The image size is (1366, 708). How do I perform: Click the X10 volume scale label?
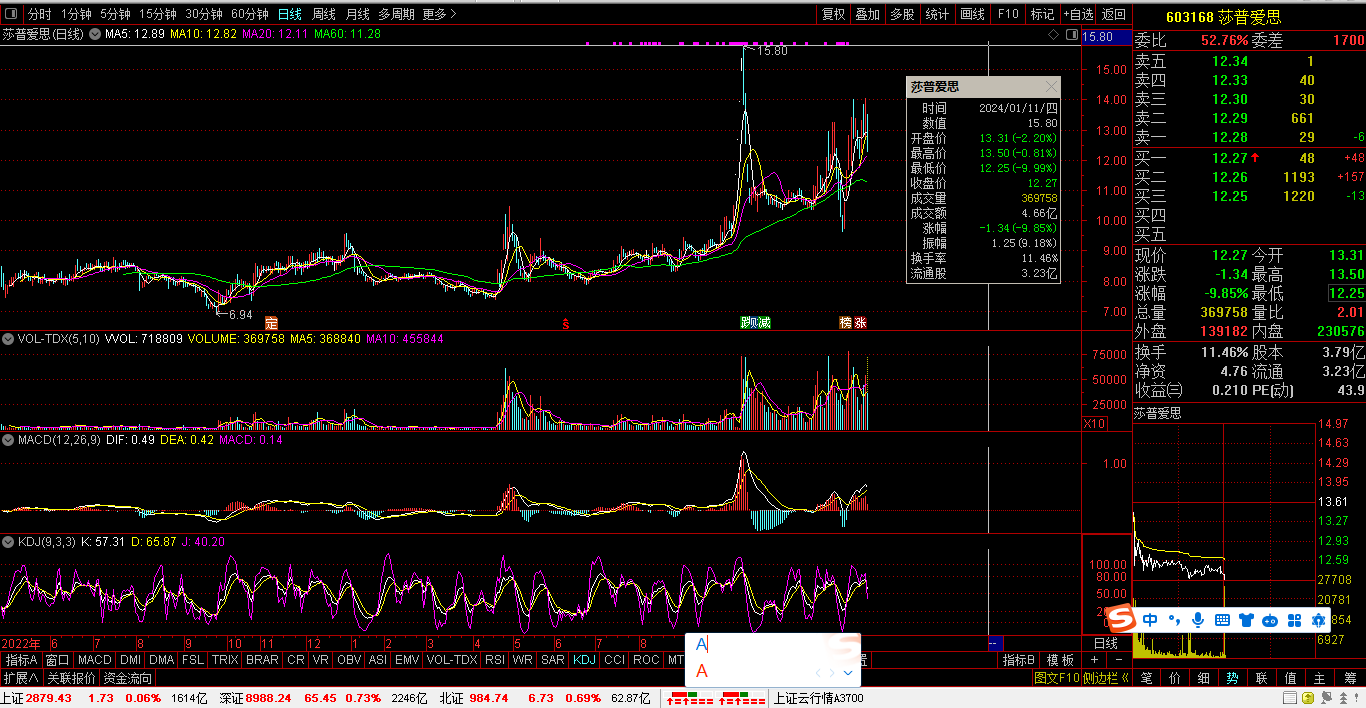[1094, 424]
